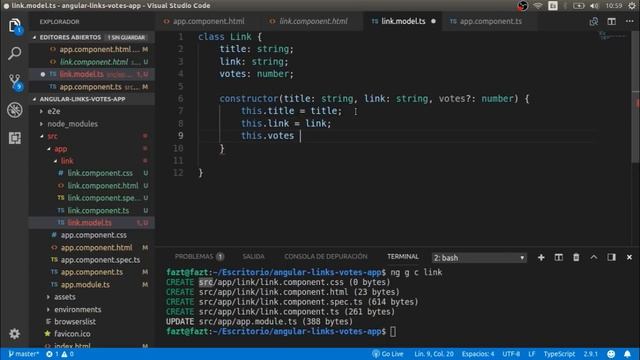Collapse the ANGULAR-LINKS-VOTES-APP section
The image size is (640, 360).
pyautogui.click(x=92, y=99)
